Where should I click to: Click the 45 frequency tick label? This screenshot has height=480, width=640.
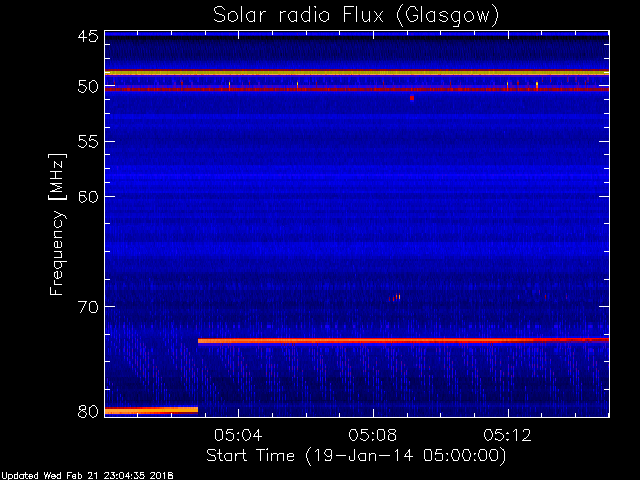tap(88, 36)
